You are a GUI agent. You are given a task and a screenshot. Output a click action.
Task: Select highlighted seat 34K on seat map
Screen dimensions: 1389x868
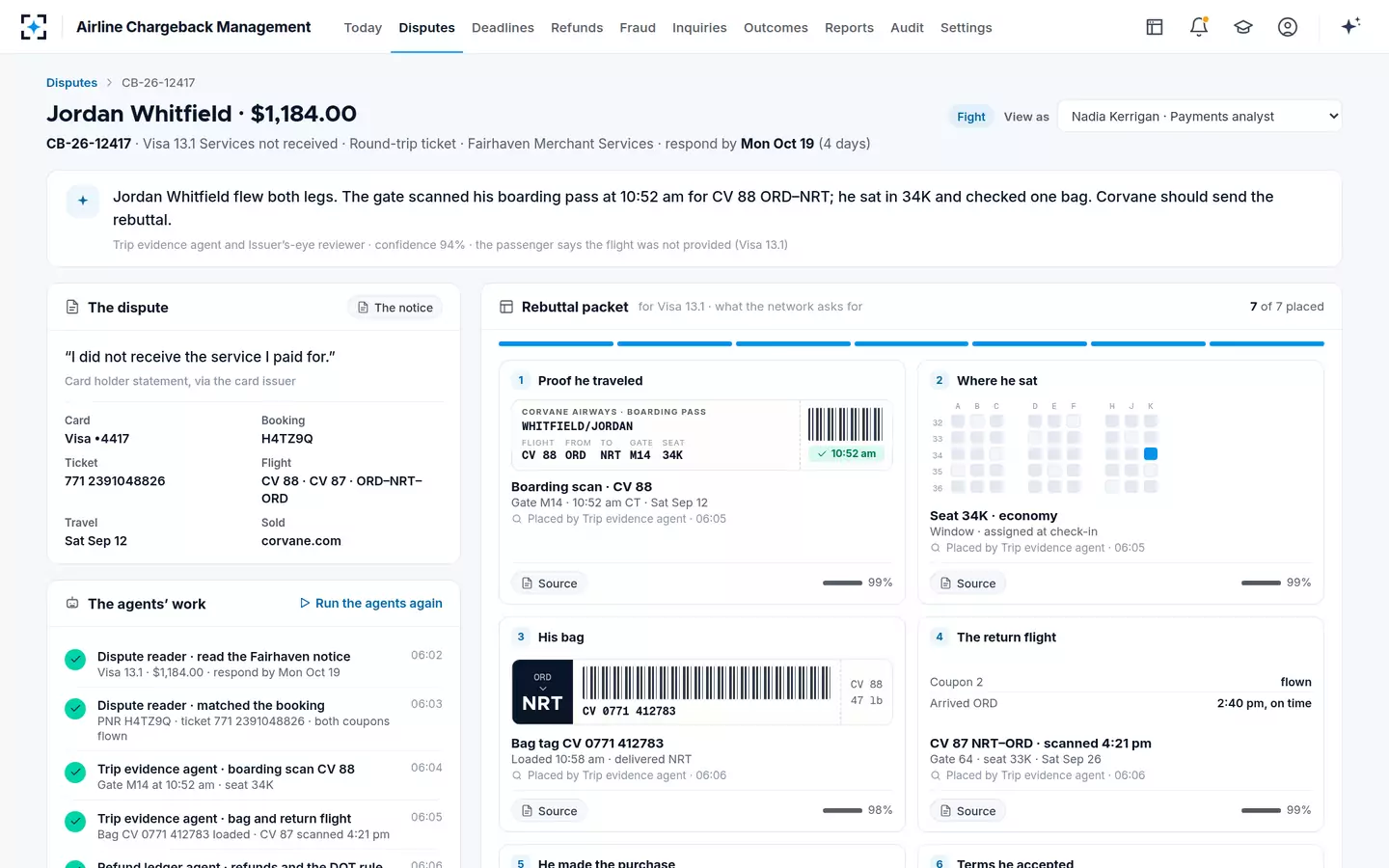point(1151,453)
